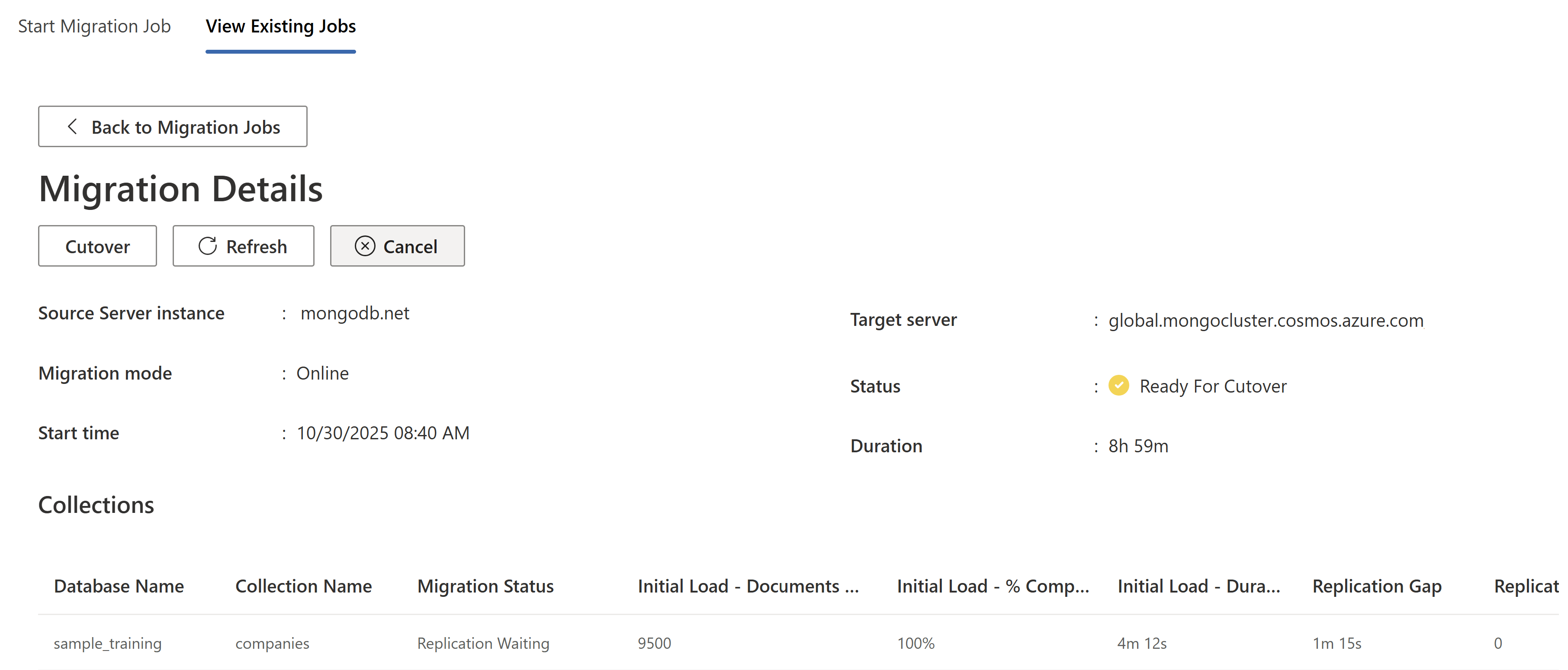The width and height of the screenshot is (1568, 670).
Task: Click the companies collection name cell
Action: click(272, 643)
